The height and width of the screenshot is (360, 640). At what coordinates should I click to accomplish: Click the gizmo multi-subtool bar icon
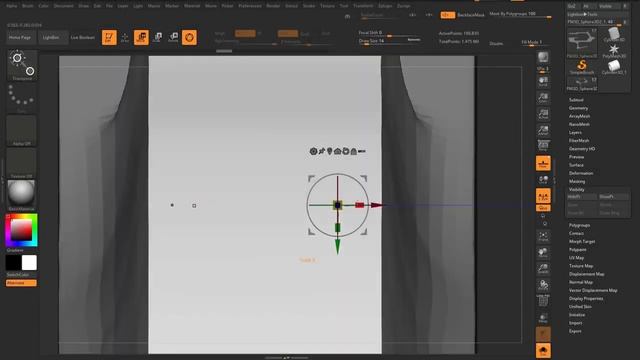[362, 151]
